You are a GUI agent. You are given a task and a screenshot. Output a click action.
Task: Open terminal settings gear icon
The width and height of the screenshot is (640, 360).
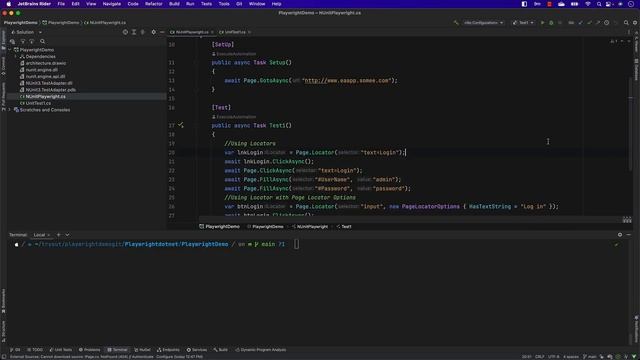620,235
